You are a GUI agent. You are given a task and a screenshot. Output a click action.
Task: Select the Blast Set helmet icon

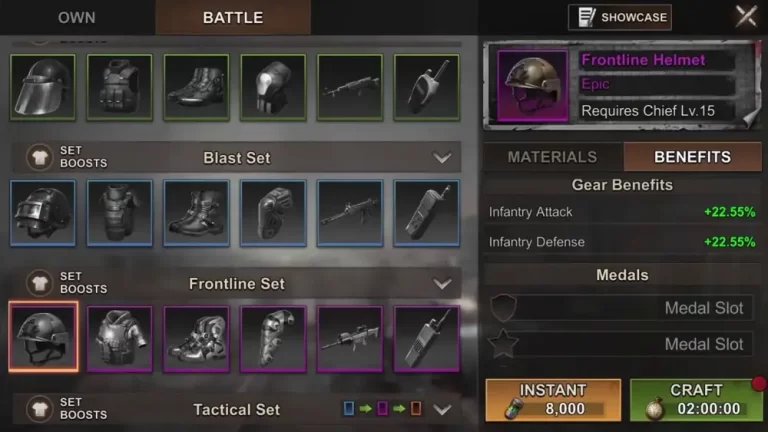click(x=43, y=213)
